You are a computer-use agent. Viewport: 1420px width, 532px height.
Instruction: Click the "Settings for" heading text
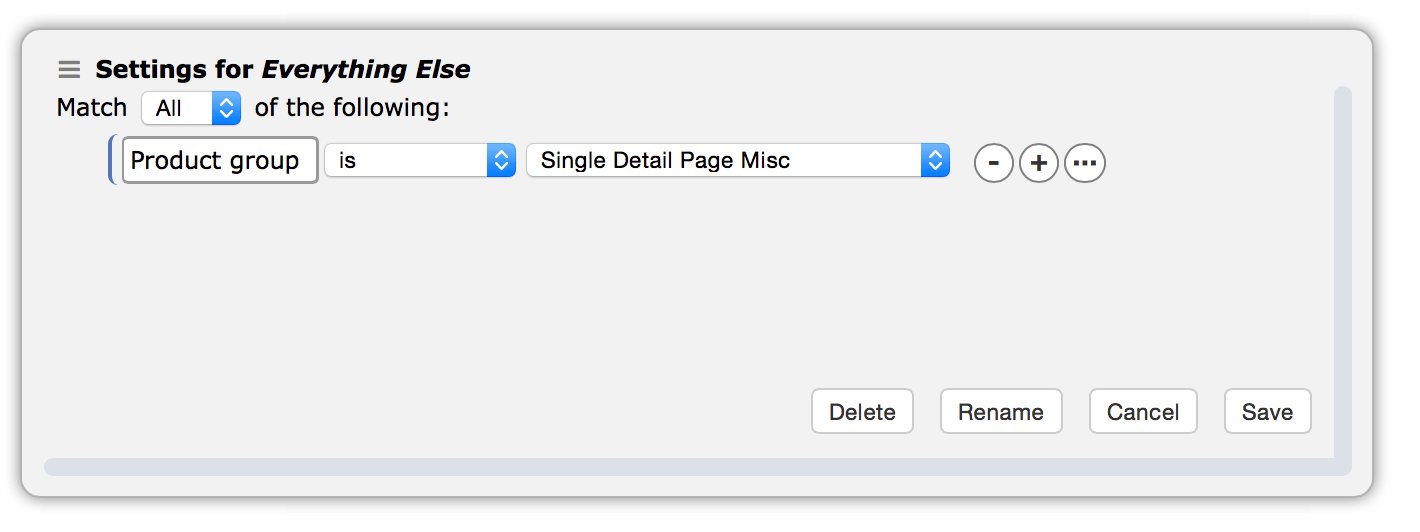coord(175,70)
